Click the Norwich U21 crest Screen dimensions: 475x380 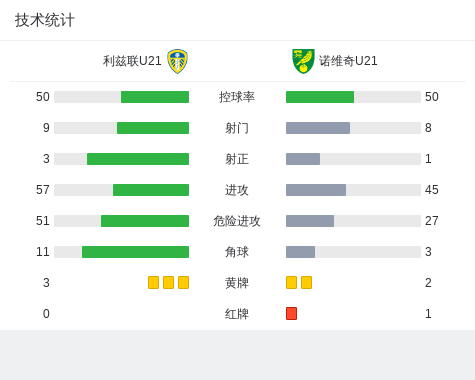[303, 61]
